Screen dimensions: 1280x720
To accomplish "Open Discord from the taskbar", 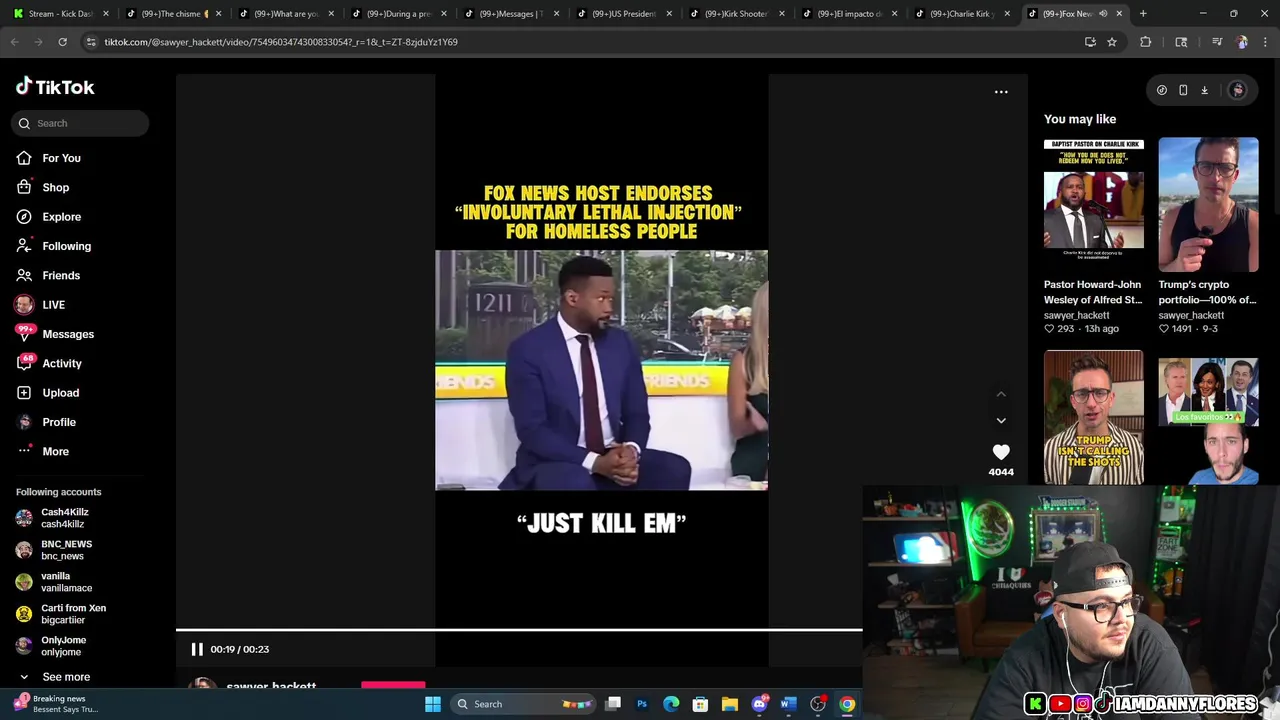I will (759, 704).
